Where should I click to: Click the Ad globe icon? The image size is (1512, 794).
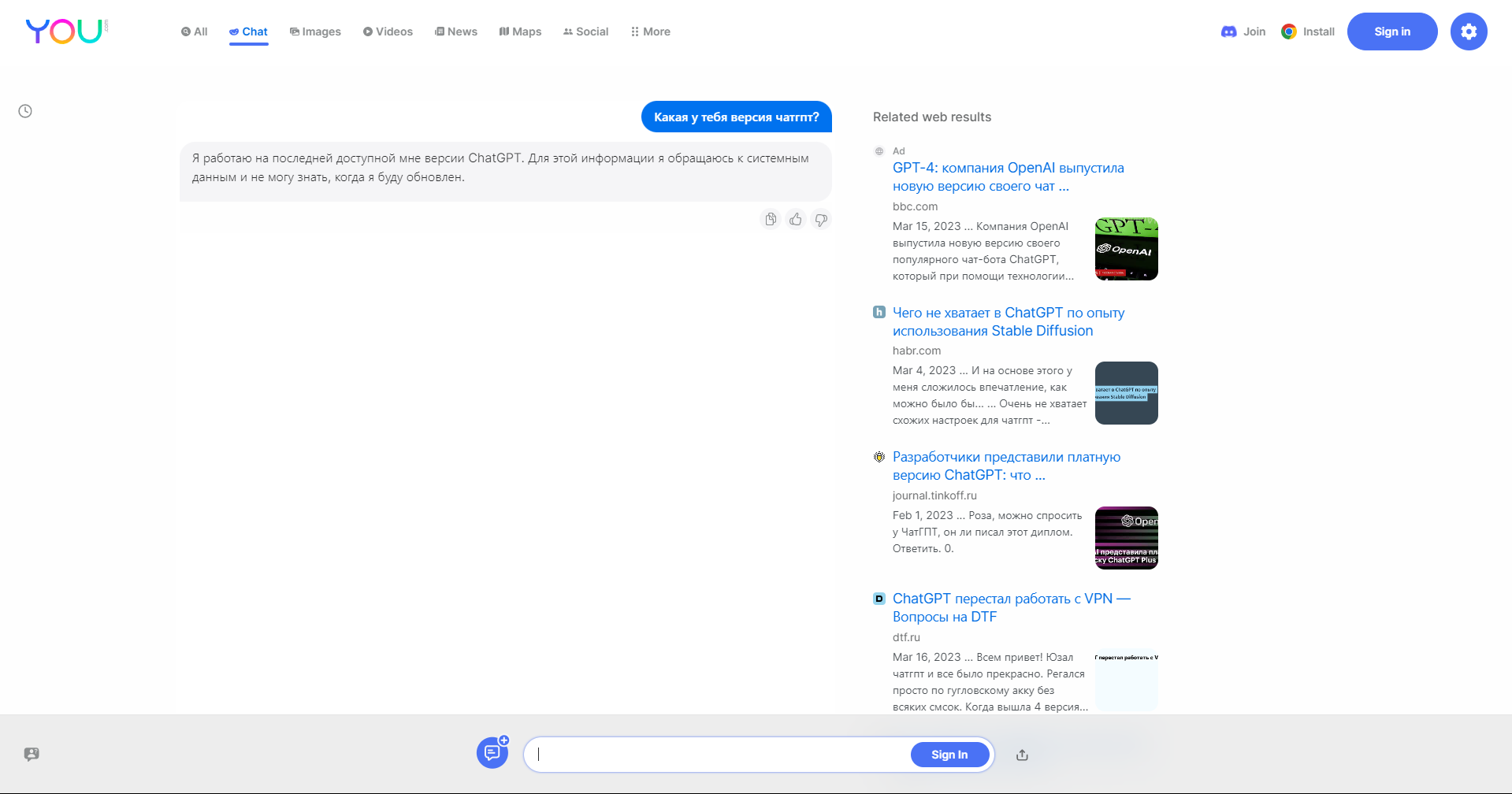[879, 151]
